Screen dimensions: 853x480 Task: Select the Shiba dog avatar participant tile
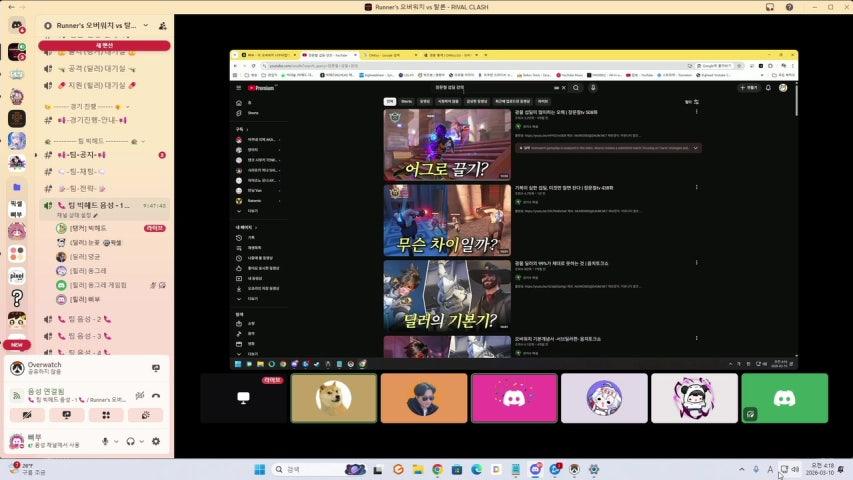coord(333,398)
